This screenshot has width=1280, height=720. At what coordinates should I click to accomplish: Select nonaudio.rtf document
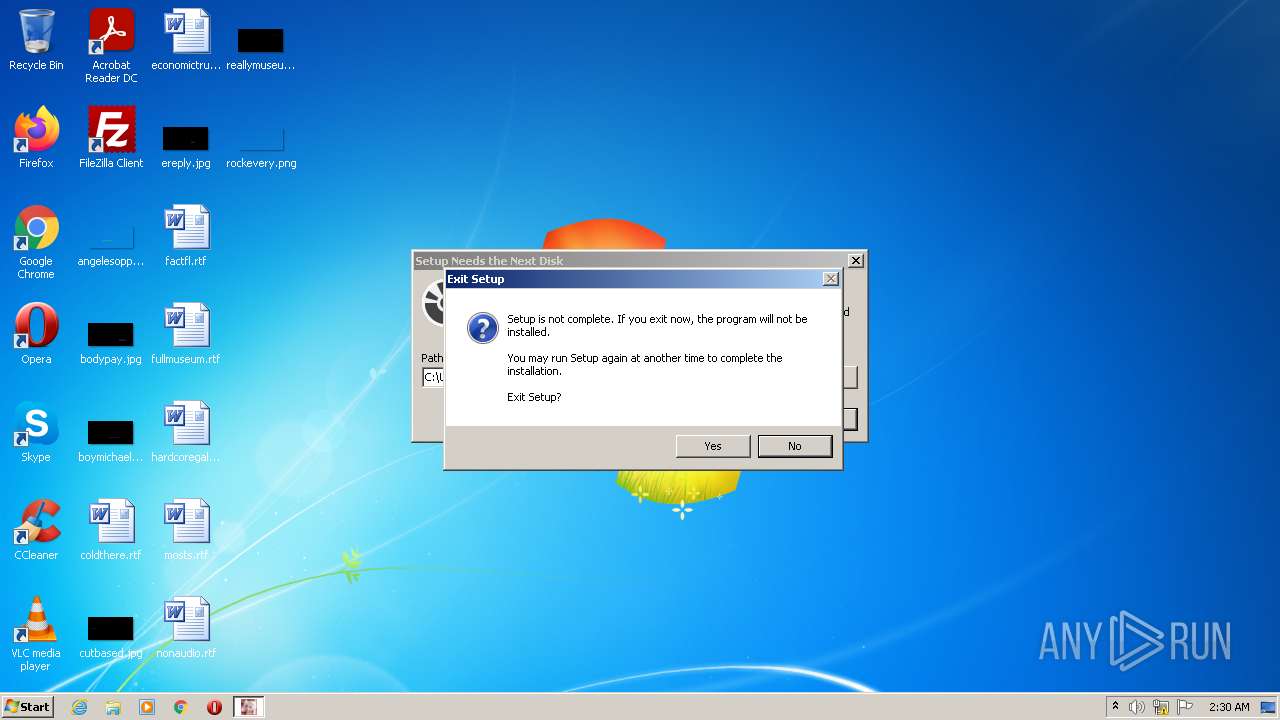[x=186, y=628]
